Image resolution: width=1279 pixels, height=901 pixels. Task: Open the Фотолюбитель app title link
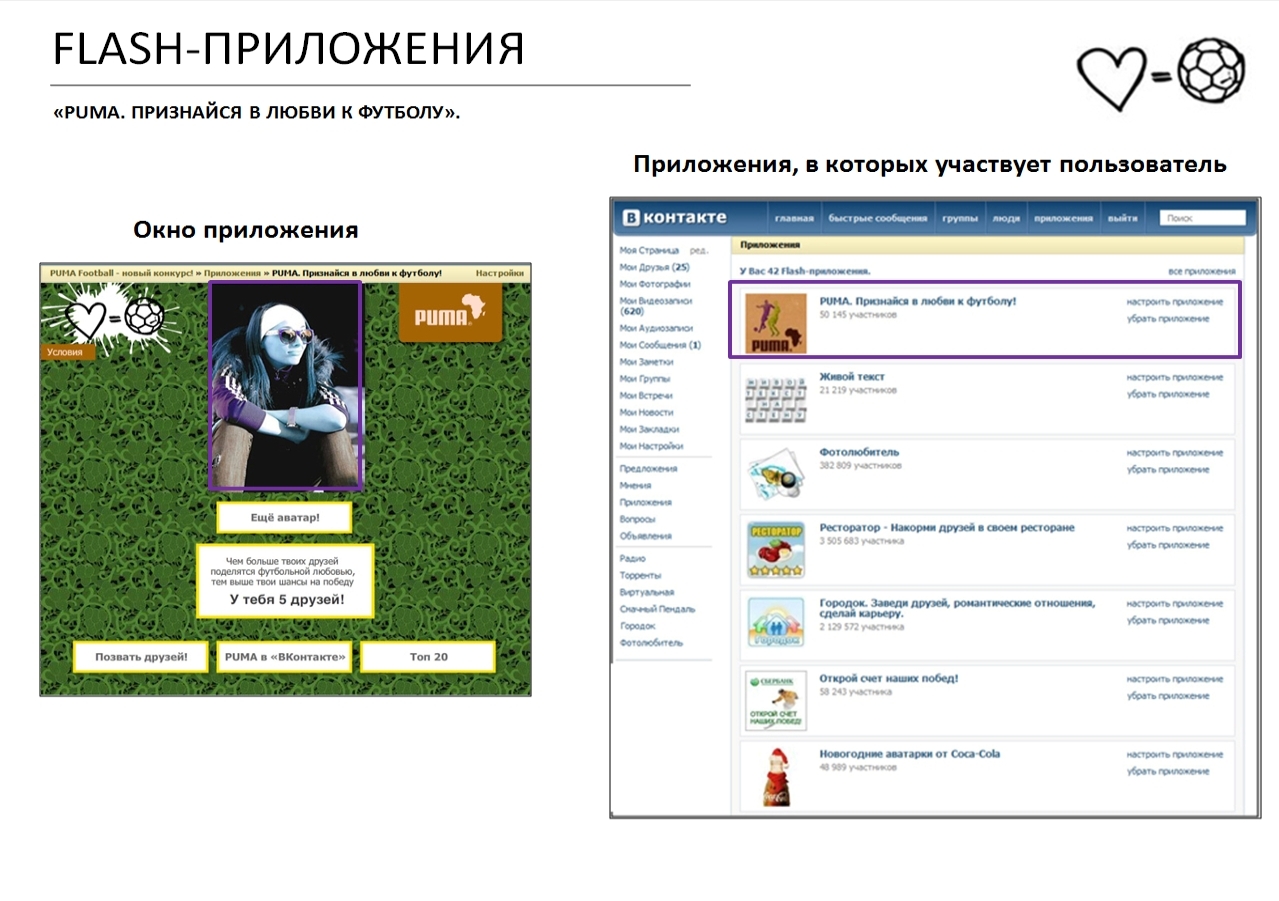click(859, 451)
